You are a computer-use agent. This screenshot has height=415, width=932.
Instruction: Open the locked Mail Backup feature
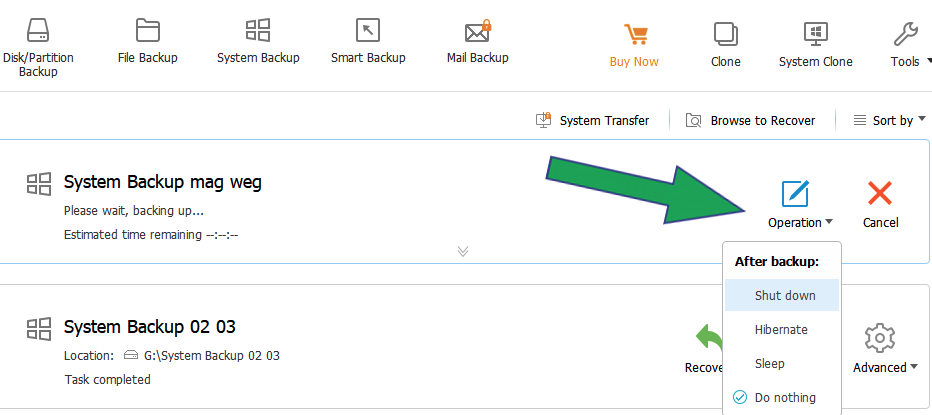tap(477, 40)
